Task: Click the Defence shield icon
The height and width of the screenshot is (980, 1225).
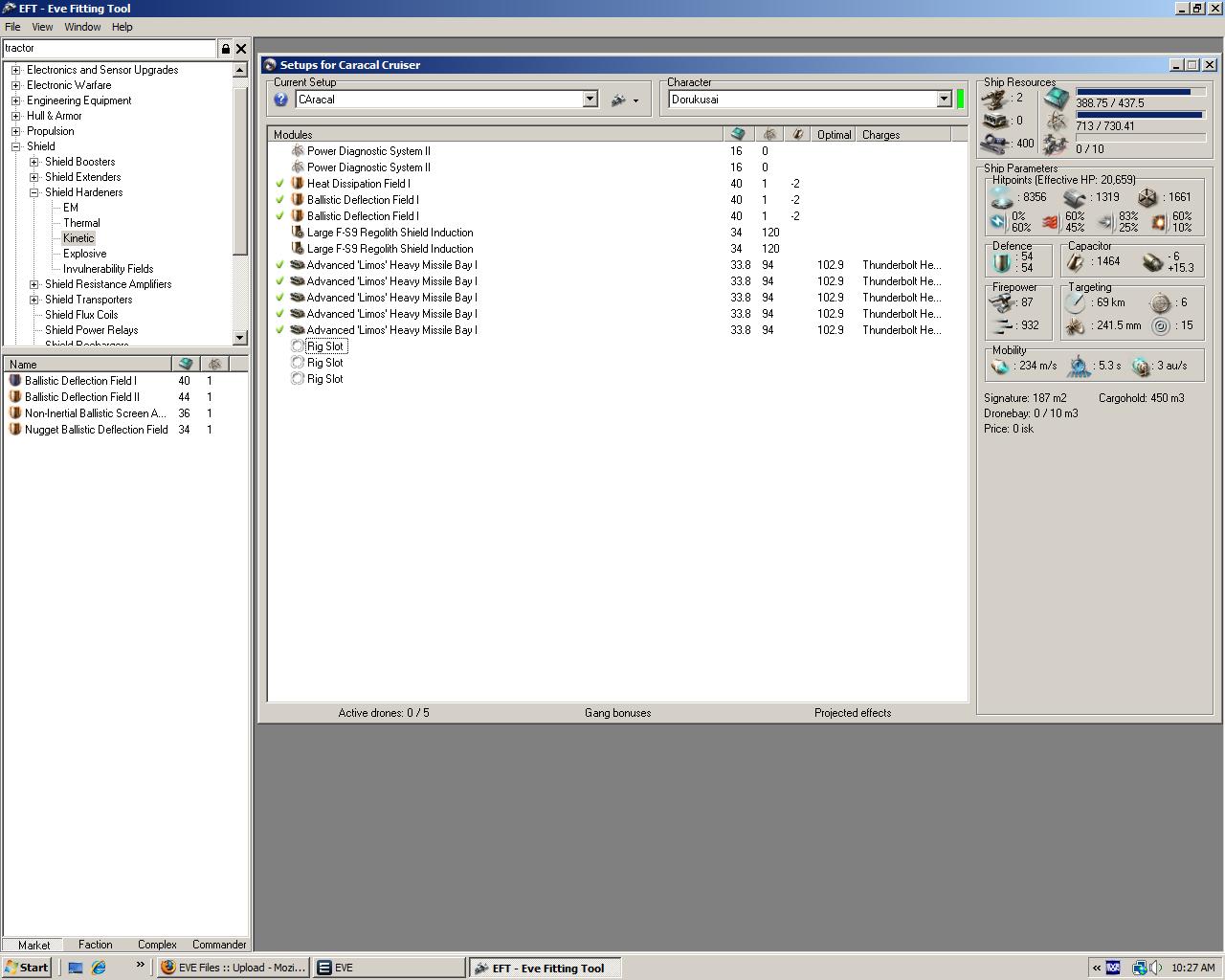Action: [1003, 261]
